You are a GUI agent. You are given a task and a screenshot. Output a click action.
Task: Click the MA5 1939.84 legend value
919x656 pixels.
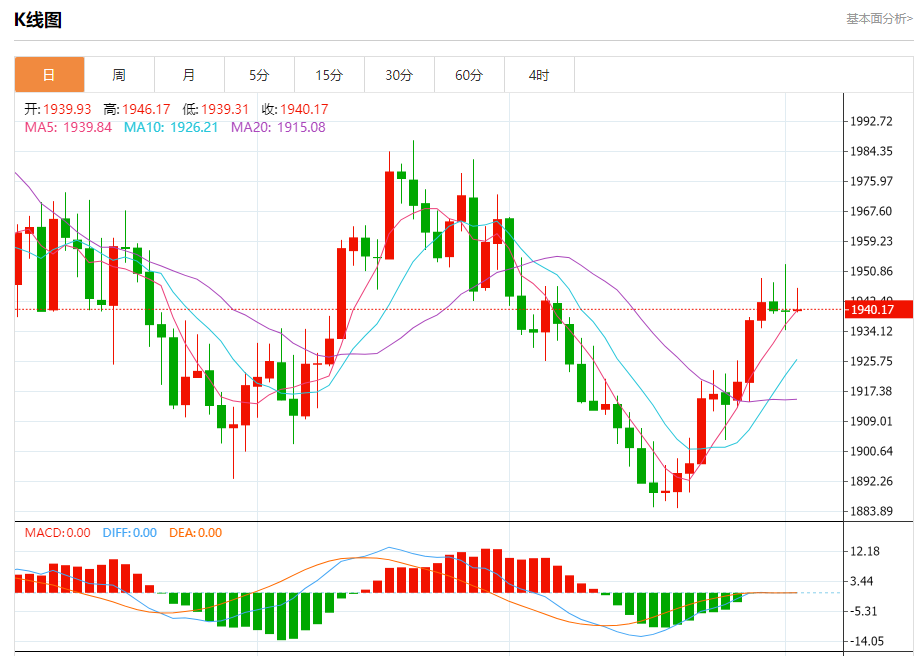pyautogui.click(x=68, y=127)
